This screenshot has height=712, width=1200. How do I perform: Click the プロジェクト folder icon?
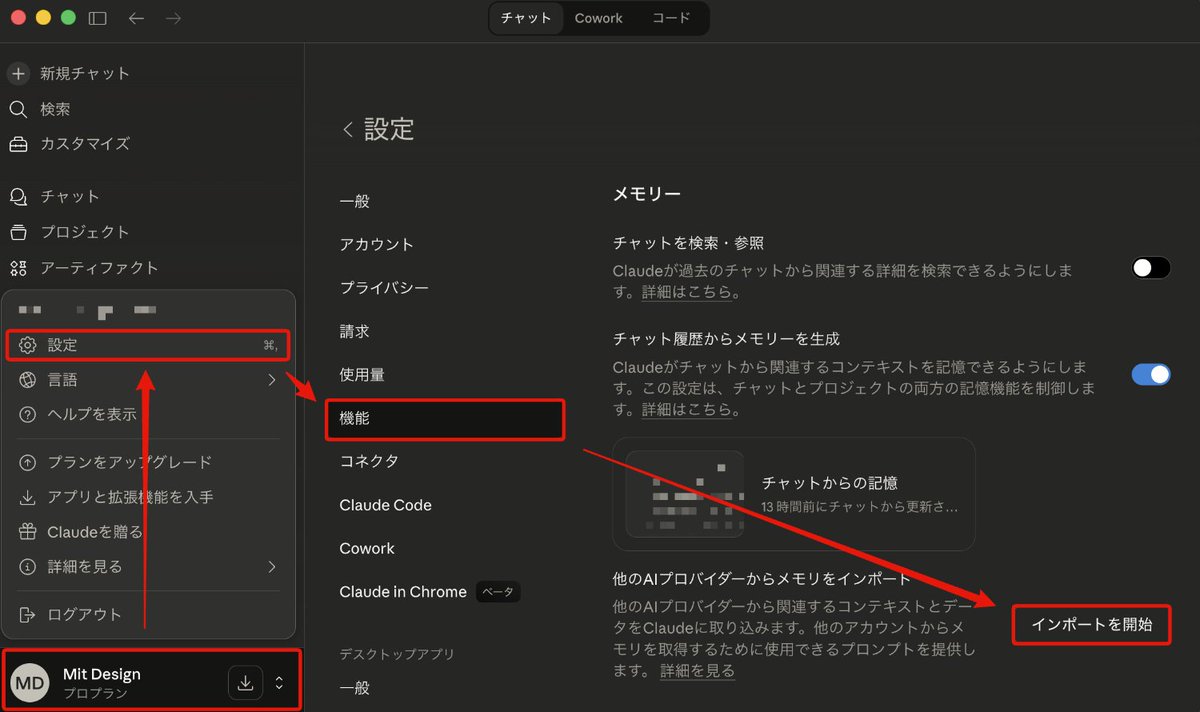(x=18, y=232)
